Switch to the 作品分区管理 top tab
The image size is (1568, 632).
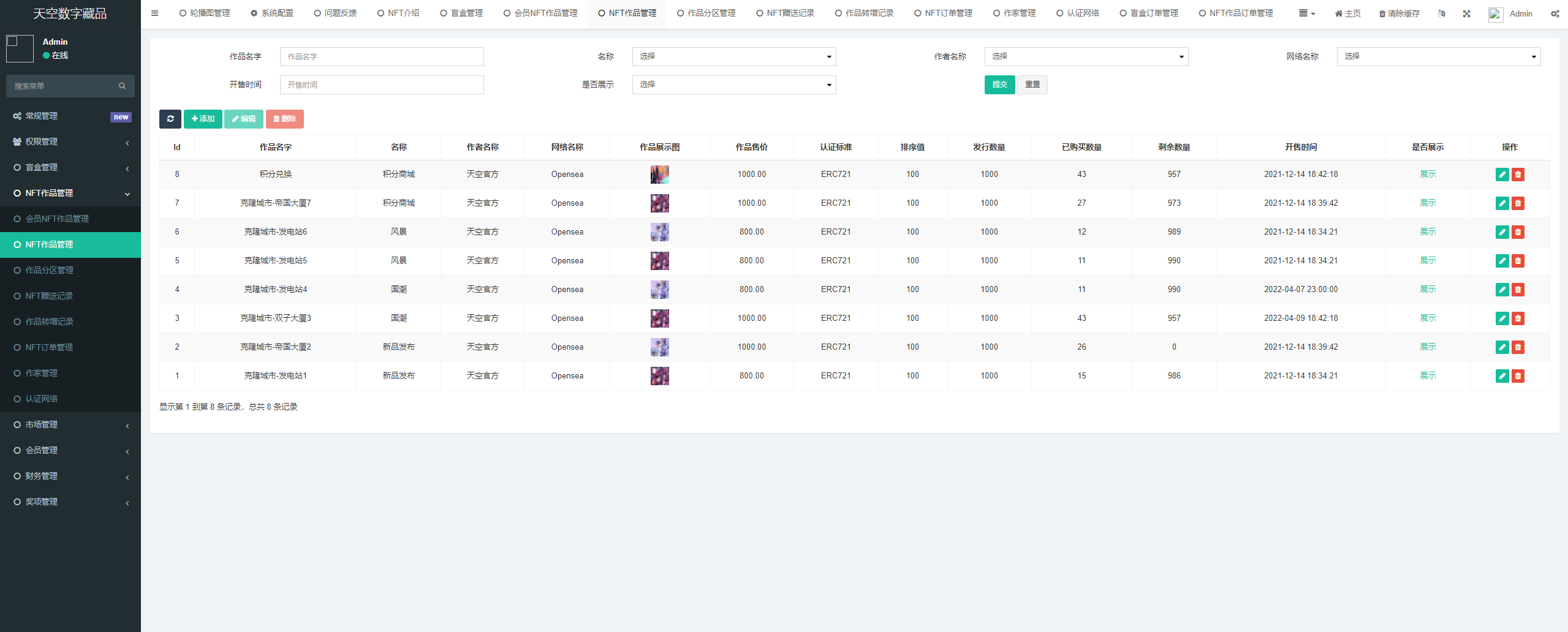(706, 13)
